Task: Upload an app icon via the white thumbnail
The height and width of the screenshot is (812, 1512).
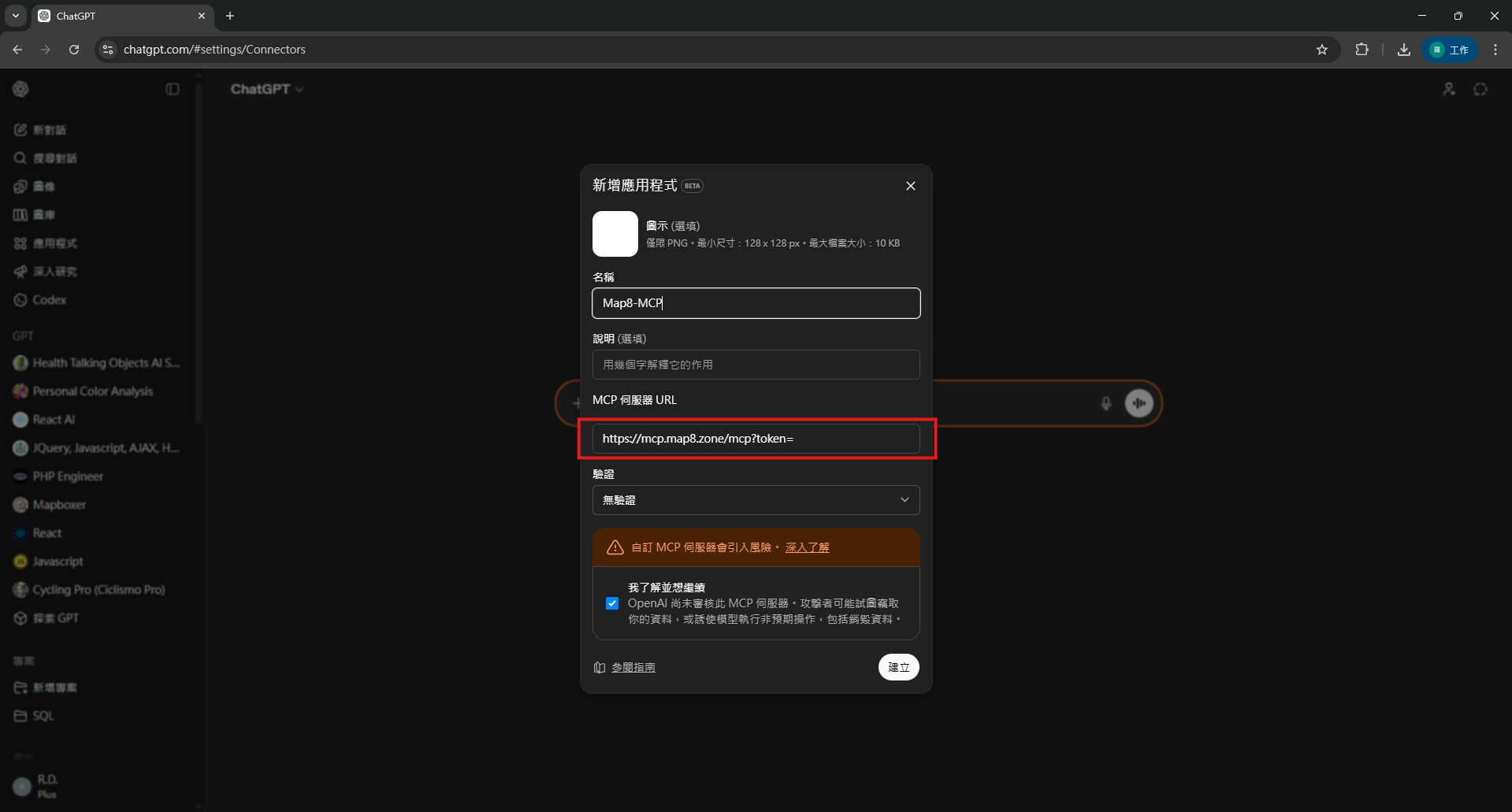Action: (x=615, y=234)
